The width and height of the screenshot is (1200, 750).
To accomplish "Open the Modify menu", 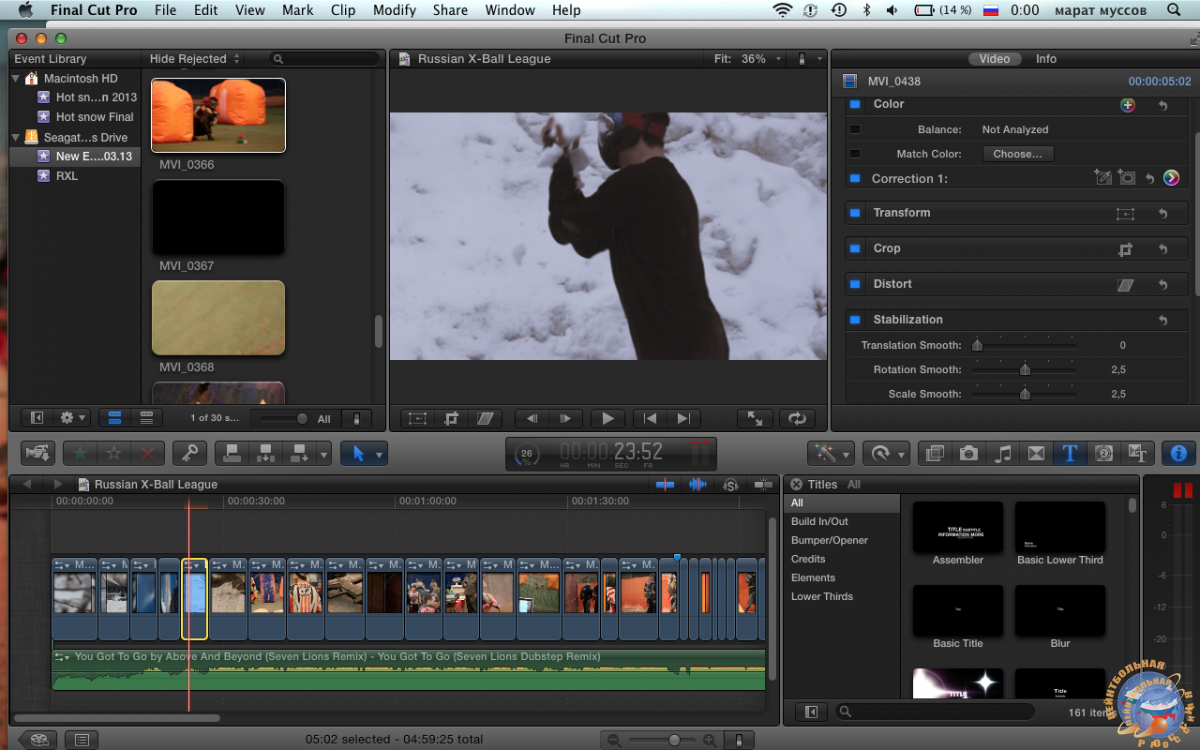I will click(394, 10).
